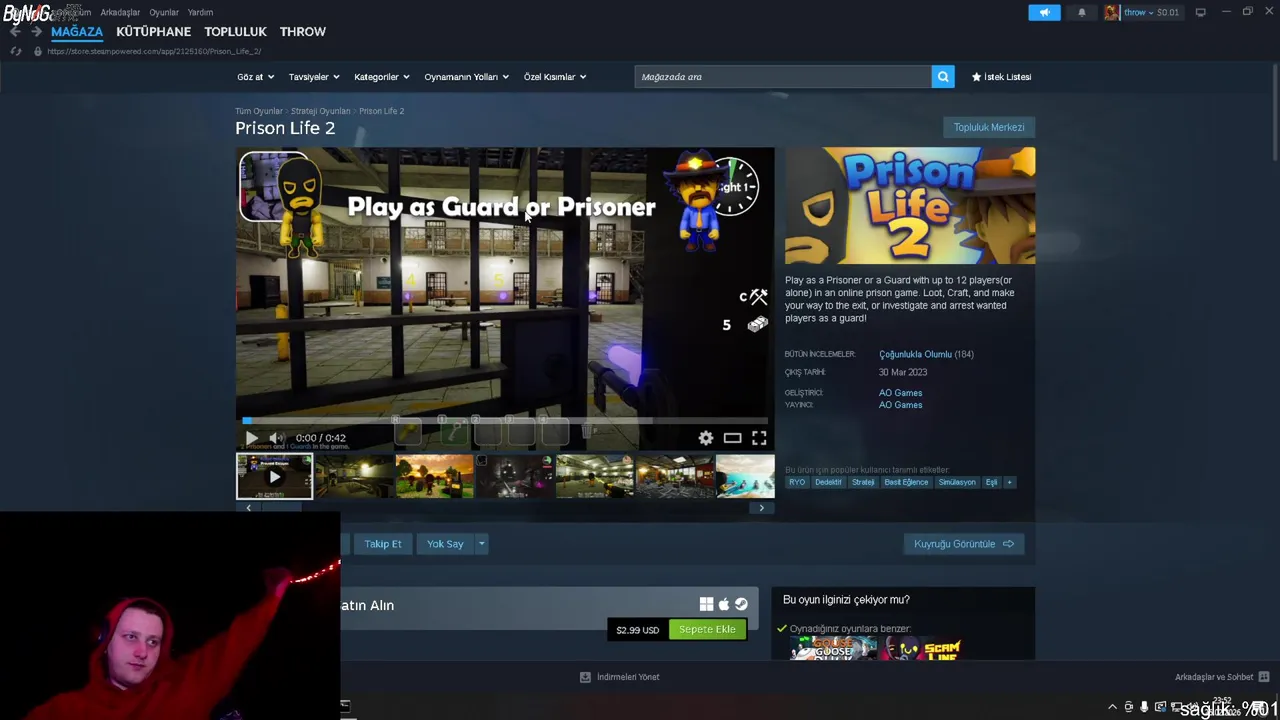Reload the store page
The image size is (1280, 720).
coord(16,51)
